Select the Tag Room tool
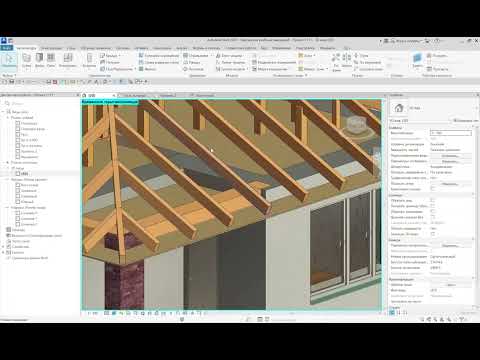This screenshot has height=360, width=480. tap(270, 69)
